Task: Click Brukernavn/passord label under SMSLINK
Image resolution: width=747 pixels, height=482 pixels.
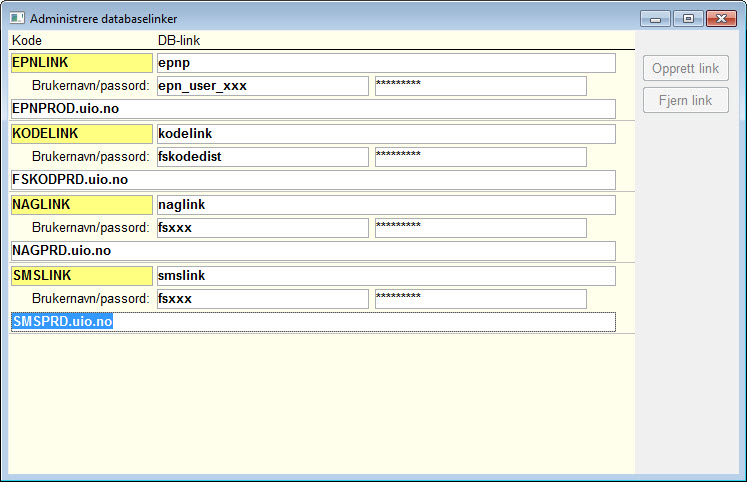Action: (91, 299)
